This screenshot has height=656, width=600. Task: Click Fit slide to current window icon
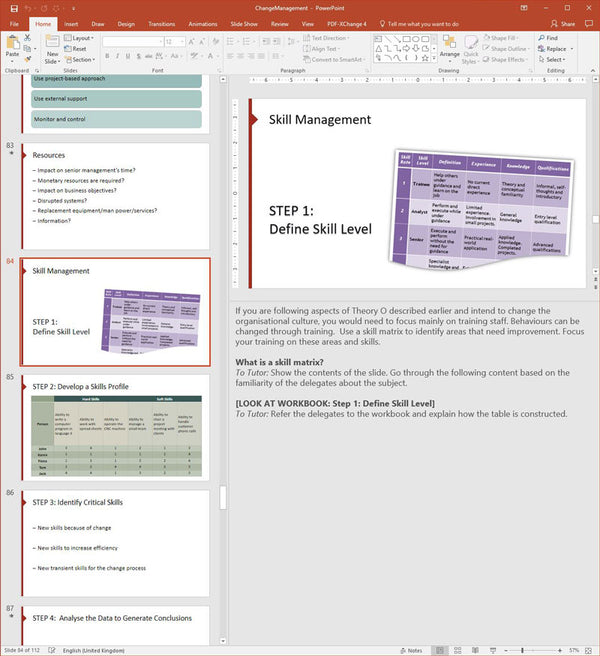588,651
